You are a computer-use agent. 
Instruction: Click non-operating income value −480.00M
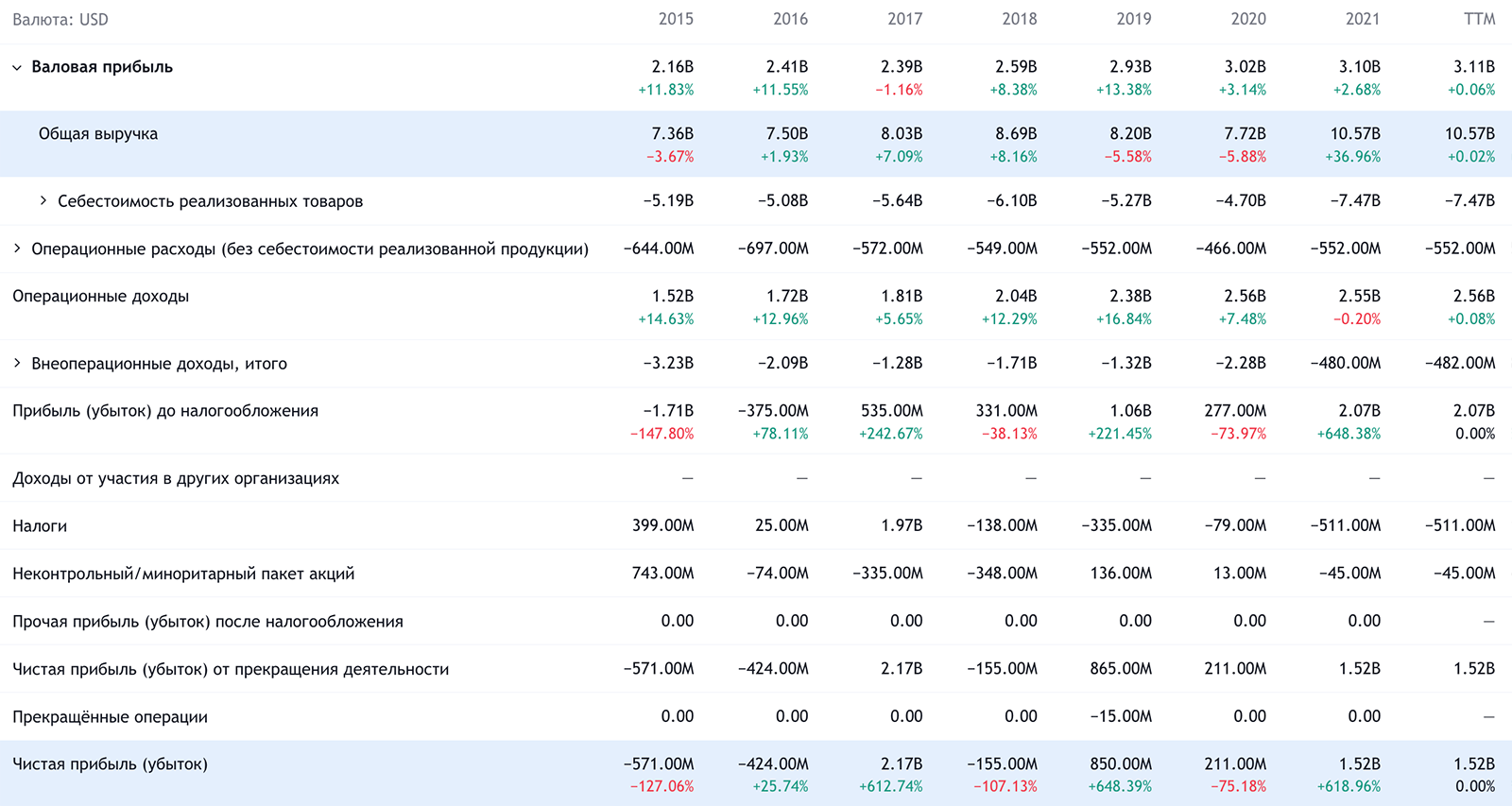click(x=1346, y=363)
